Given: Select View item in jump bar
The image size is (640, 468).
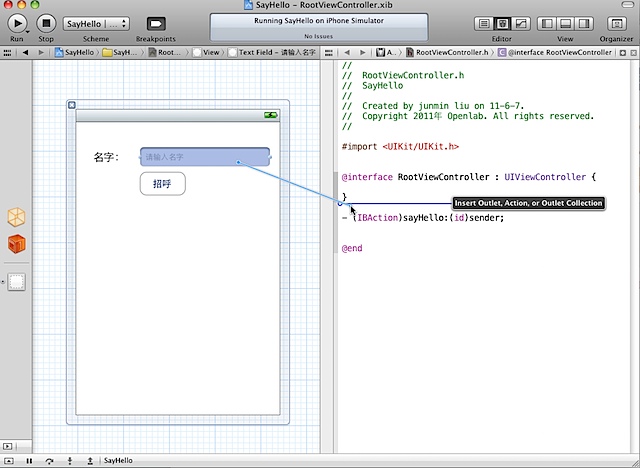Looking at the screenshot, I should (207, 53).
